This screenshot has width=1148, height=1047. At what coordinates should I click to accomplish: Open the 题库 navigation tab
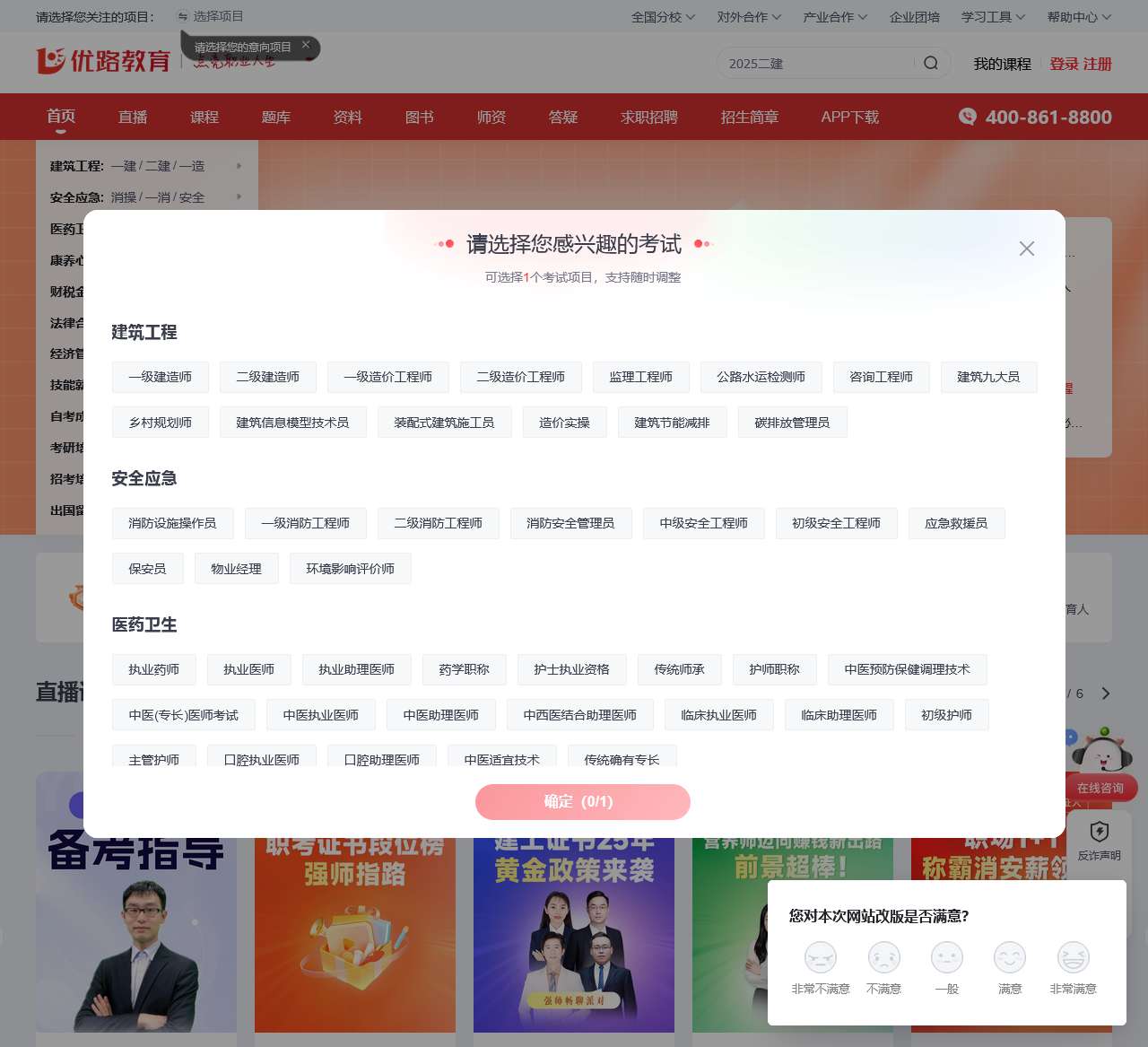(276, 117)
